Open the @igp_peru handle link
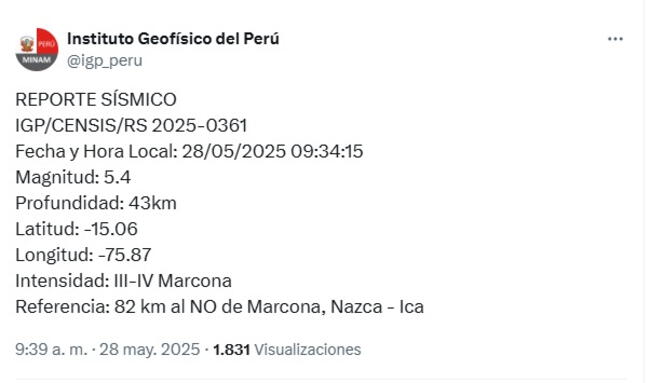Viewport: 650px width, 383px height. coord(104,61)
